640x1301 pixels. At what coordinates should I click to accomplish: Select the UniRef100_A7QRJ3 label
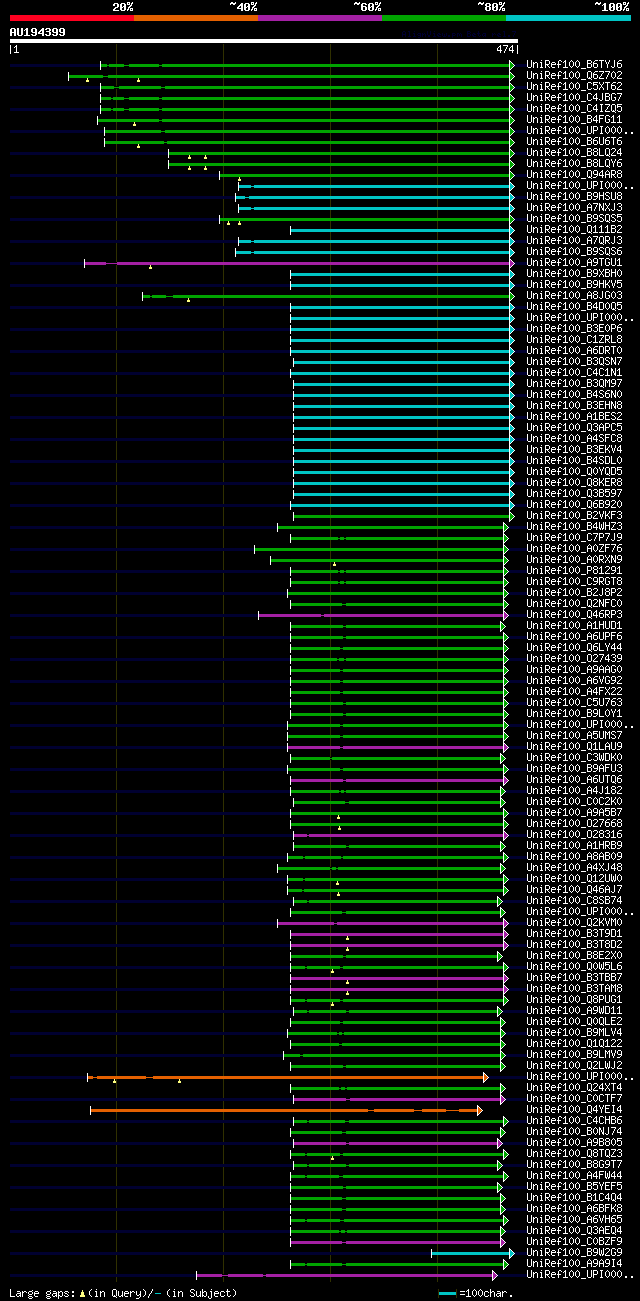[574, 240]
